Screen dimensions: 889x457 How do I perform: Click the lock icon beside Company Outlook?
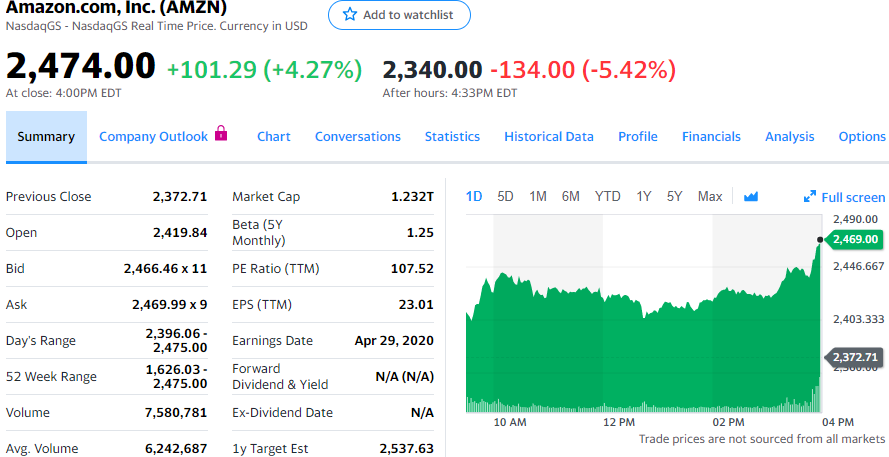click(x=221, y=134)
